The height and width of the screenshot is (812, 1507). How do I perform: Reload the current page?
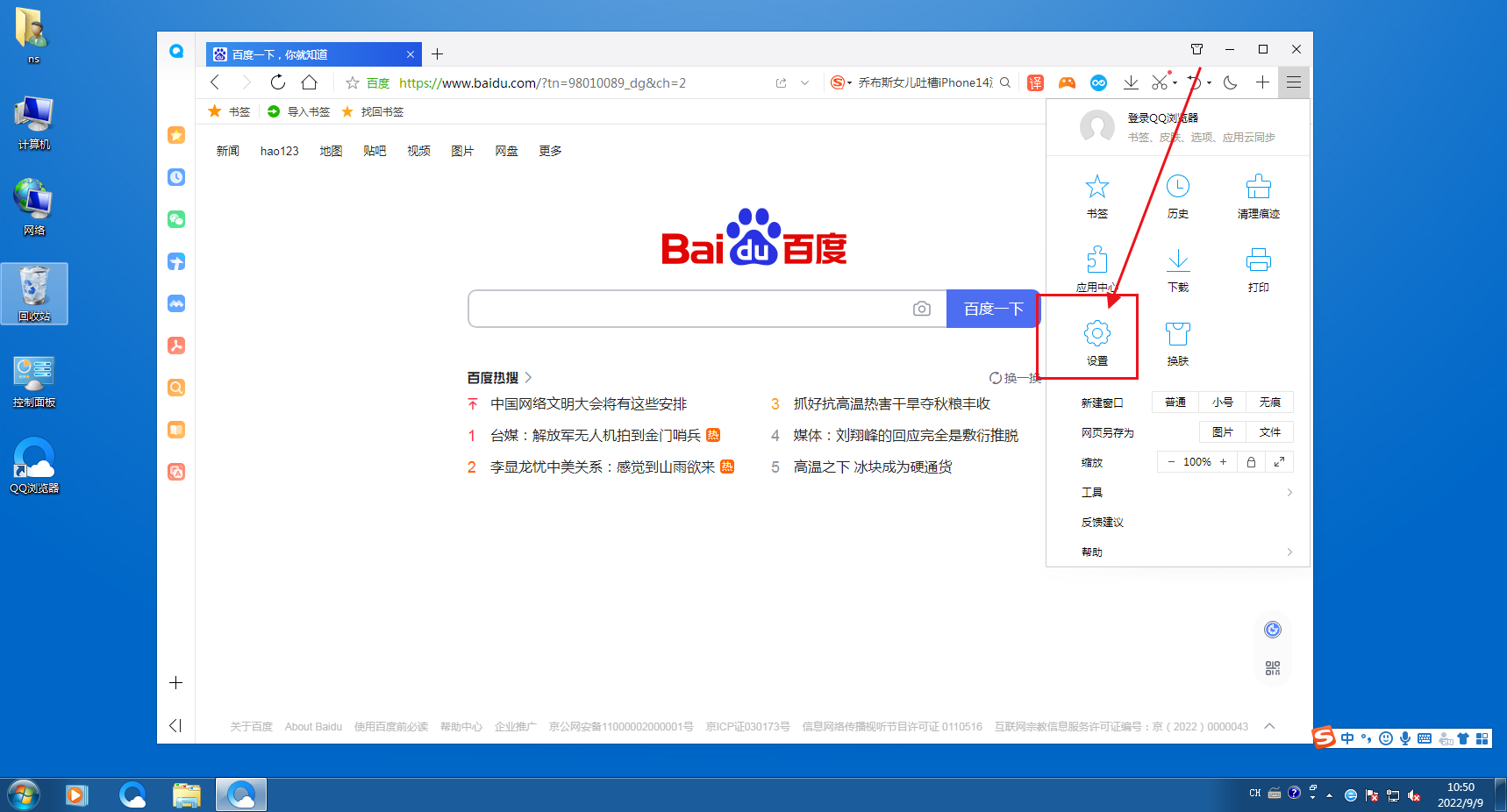[x=277, y=82]
